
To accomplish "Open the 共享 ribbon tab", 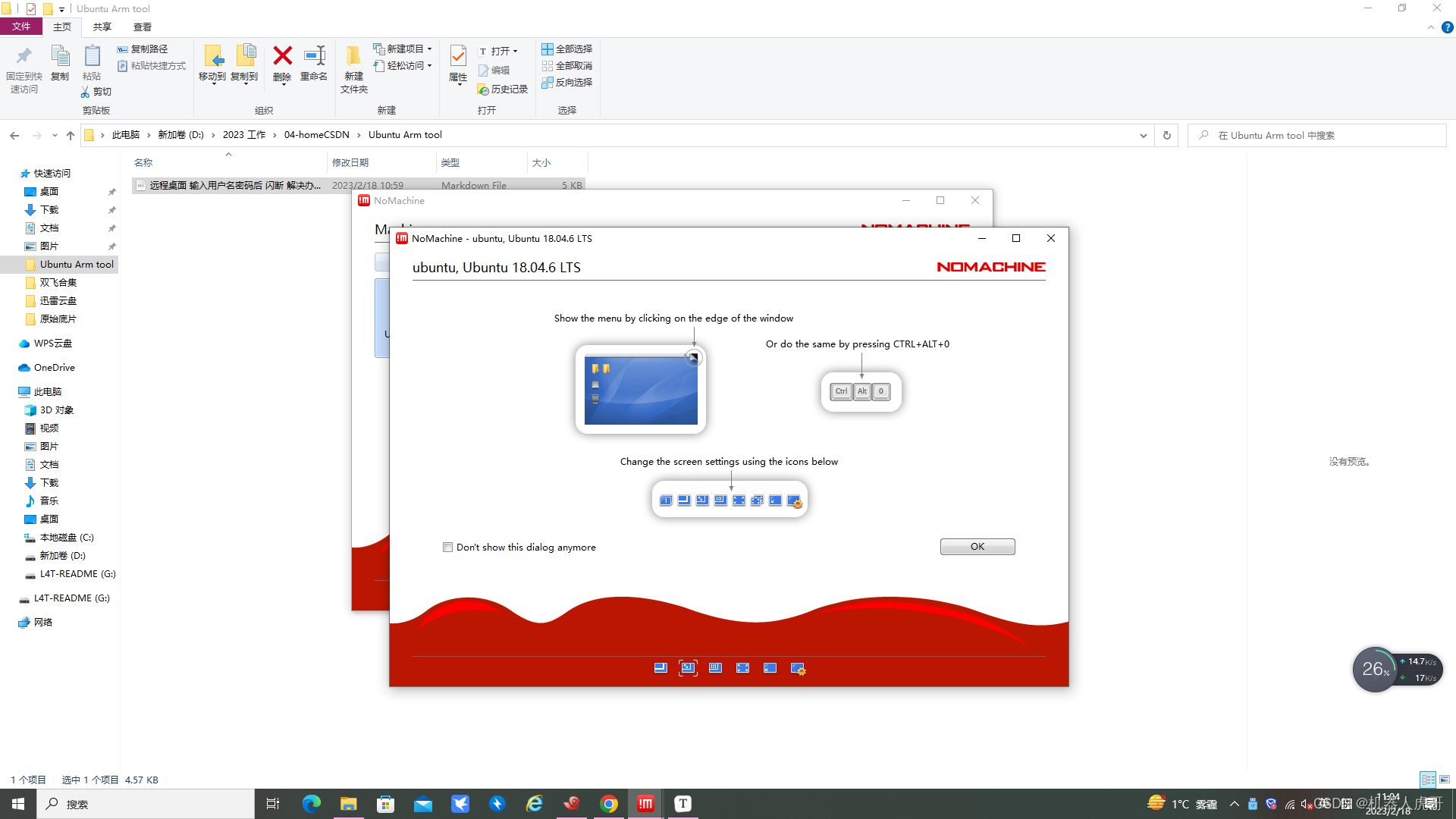I will point(102,27).
